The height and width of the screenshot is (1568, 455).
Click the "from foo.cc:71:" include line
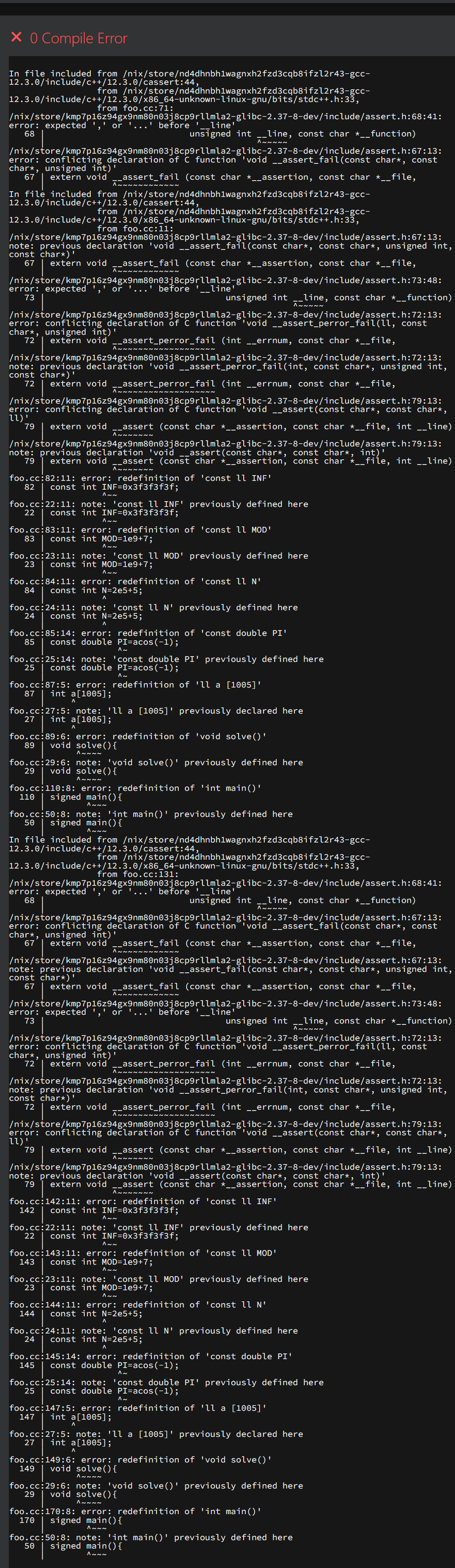[135, 108]
